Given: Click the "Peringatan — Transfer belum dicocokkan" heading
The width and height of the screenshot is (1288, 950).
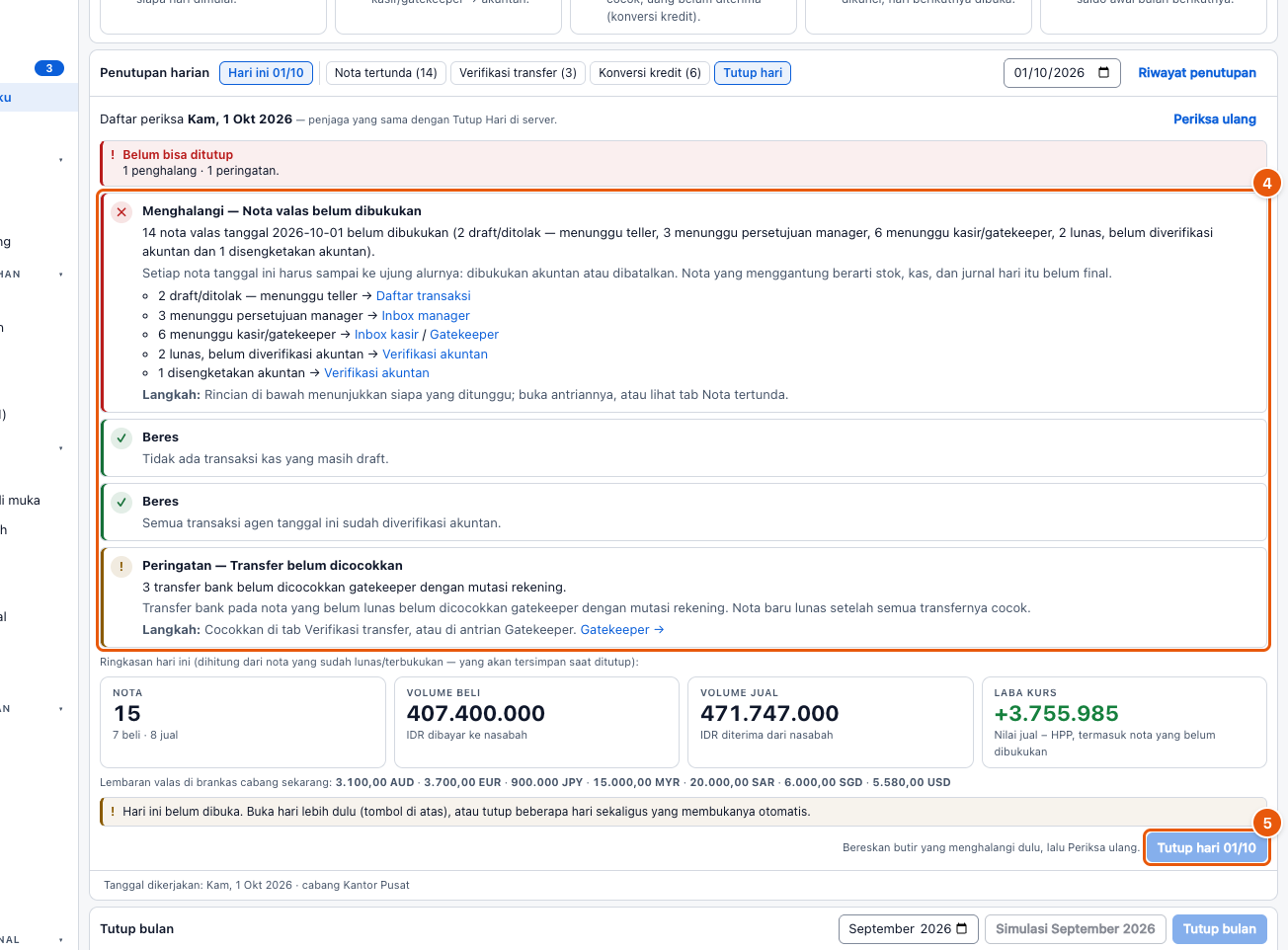Looking at the screenshot, I should 273,566.
